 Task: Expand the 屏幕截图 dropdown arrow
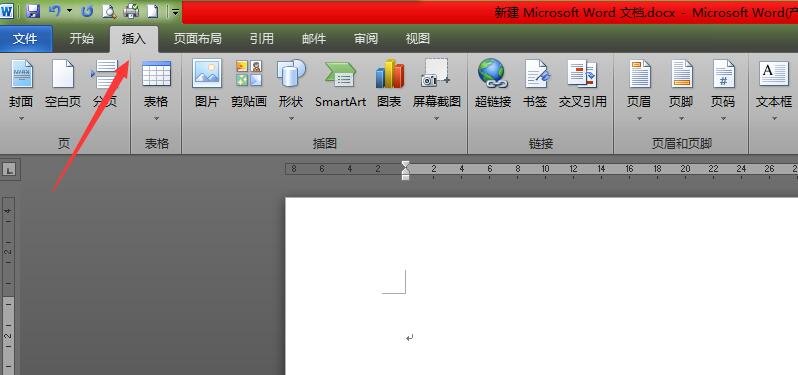[437, 119]
